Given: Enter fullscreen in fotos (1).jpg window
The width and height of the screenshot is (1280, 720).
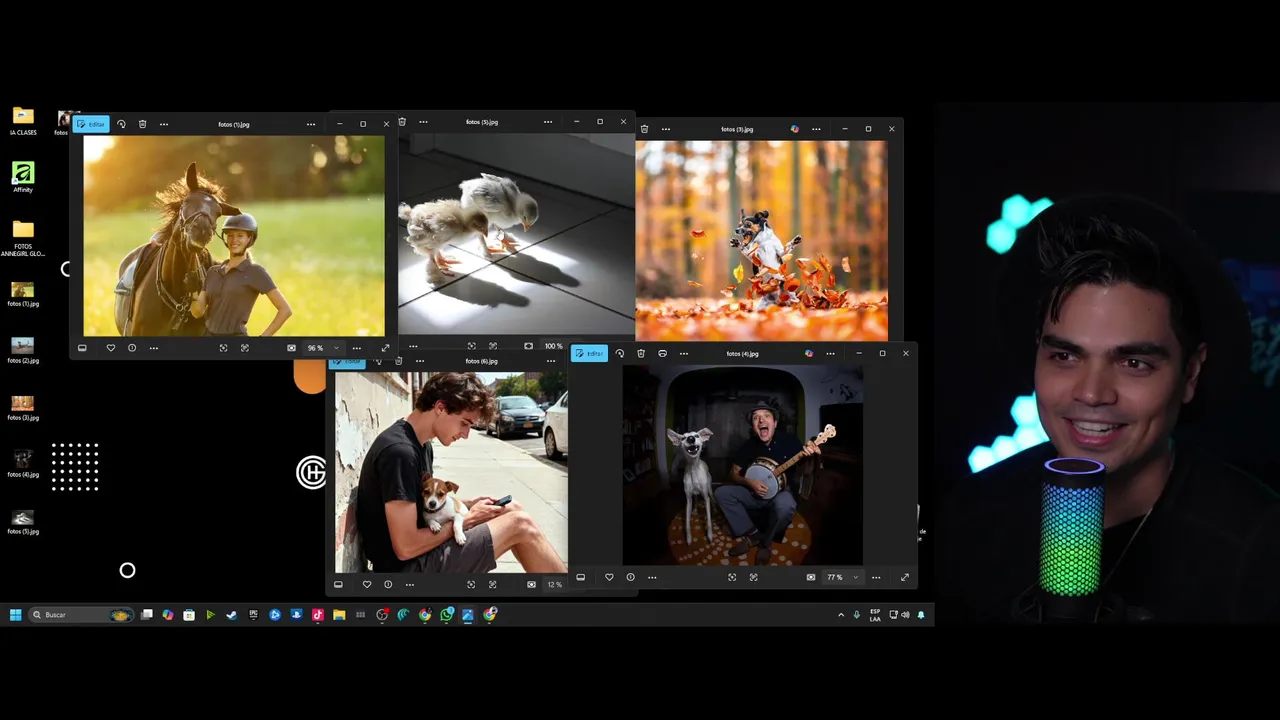Looking at the screenshot, I should point(385,348).
